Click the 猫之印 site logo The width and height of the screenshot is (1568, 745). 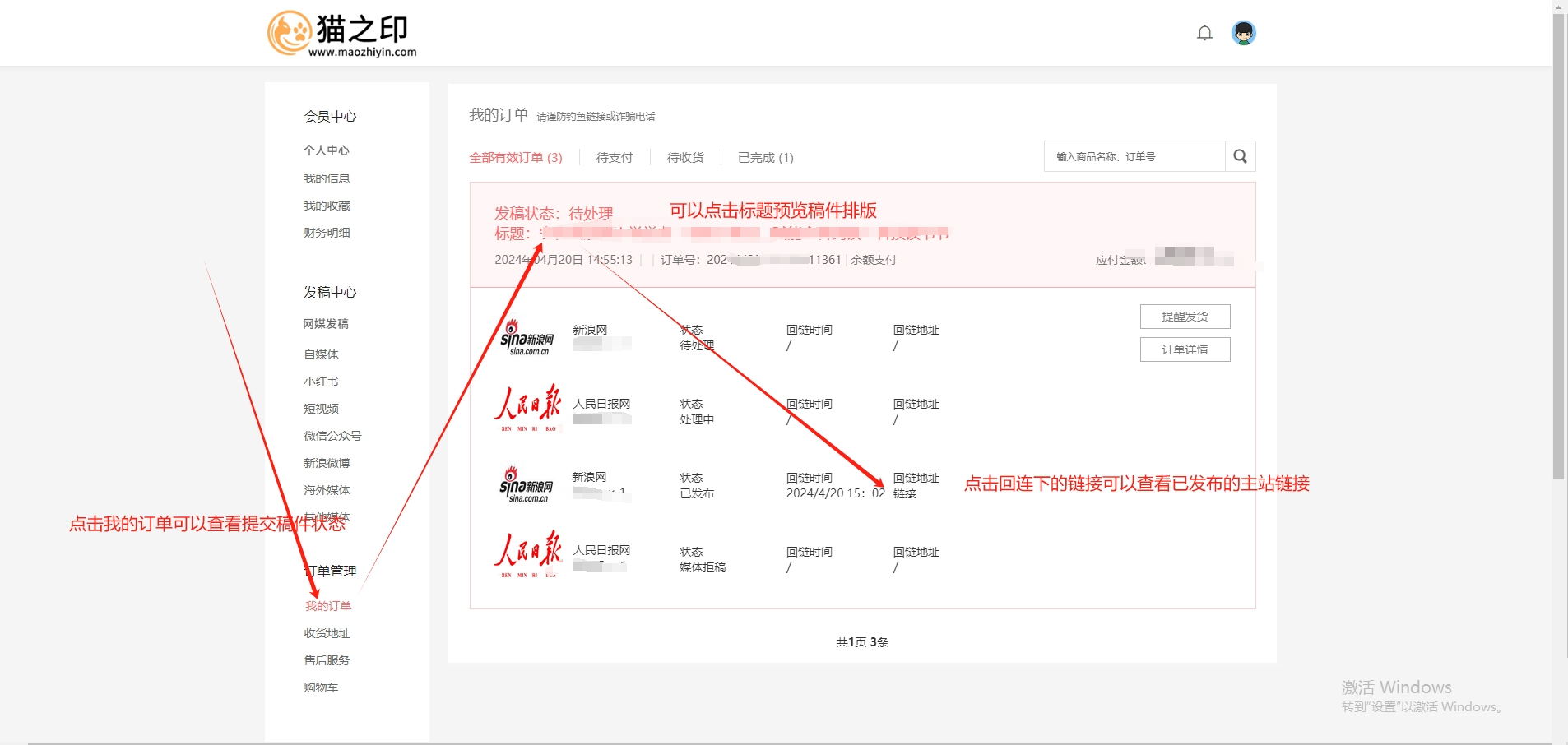[342, 34]
